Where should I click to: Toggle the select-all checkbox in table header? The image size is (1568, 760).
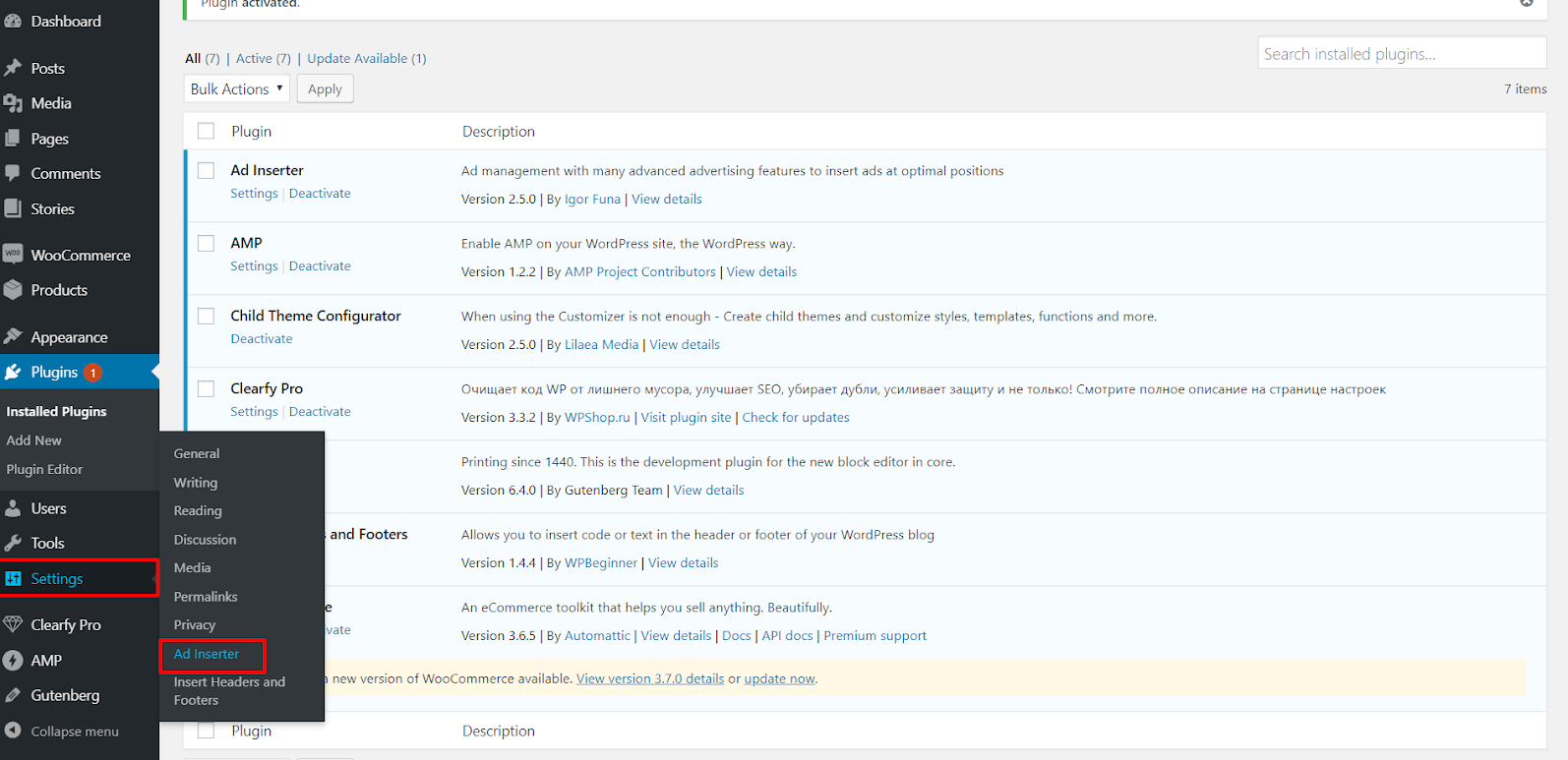(206, 131)
